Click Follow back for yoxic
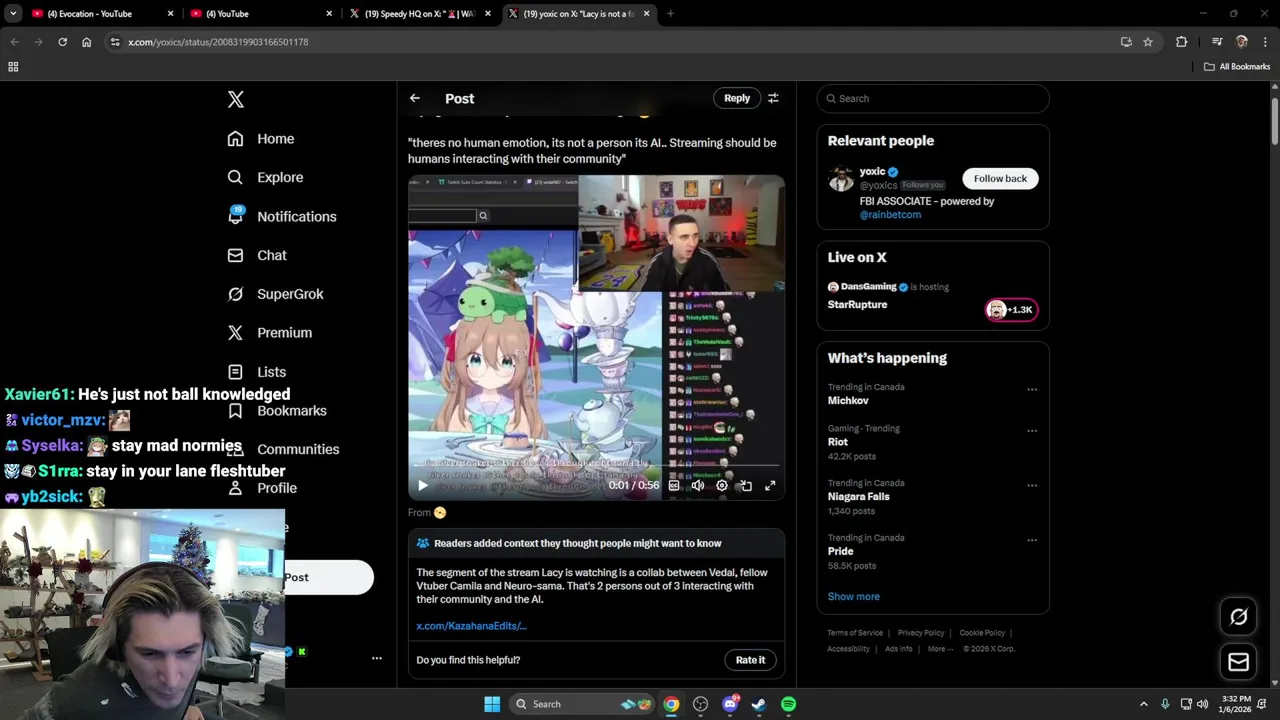 (x=1000, y=179)
